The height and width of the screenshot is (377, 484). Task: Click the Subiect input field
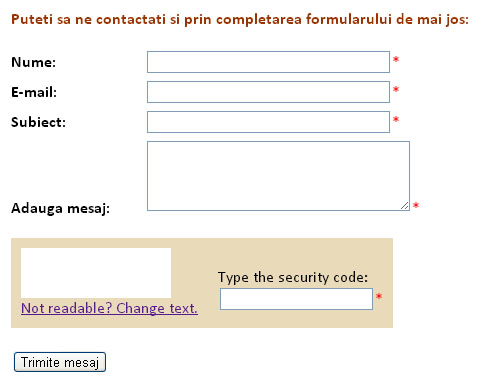268,122
